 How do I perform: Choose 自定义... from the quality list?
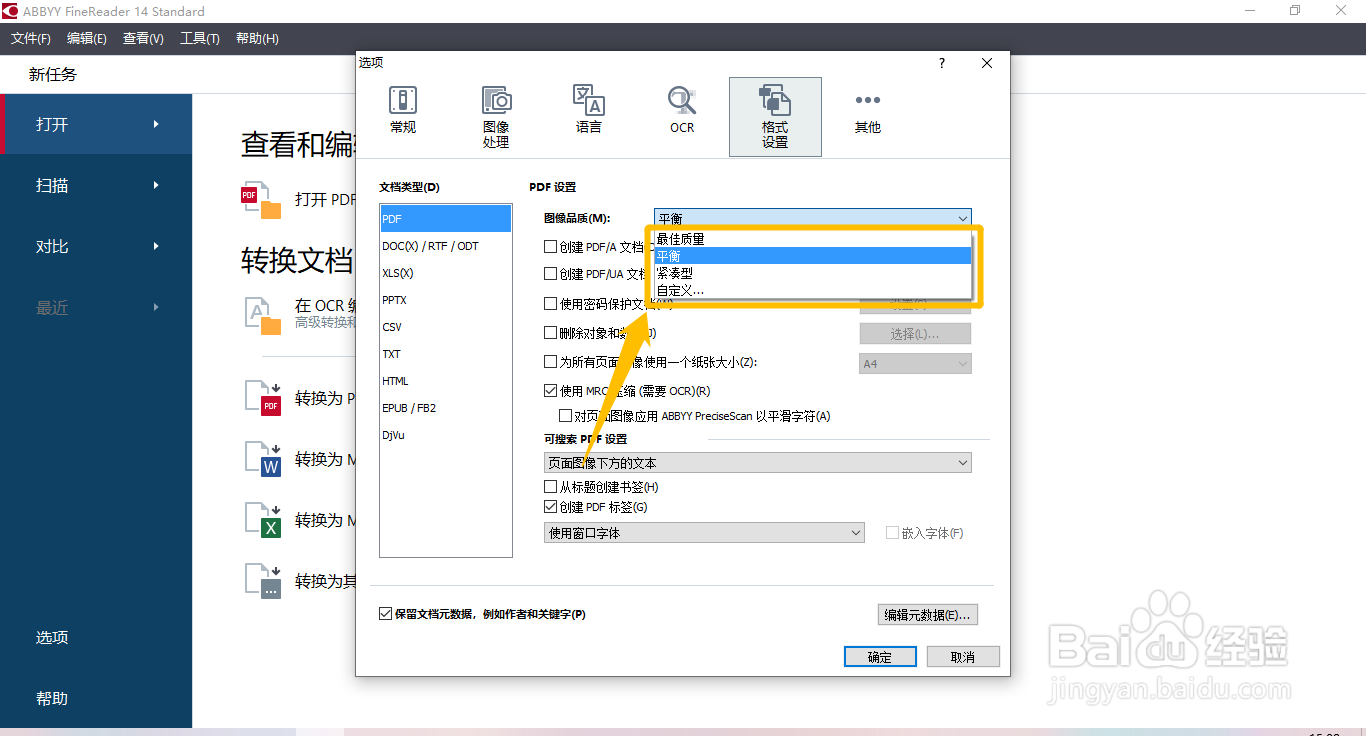click(813, 290)
